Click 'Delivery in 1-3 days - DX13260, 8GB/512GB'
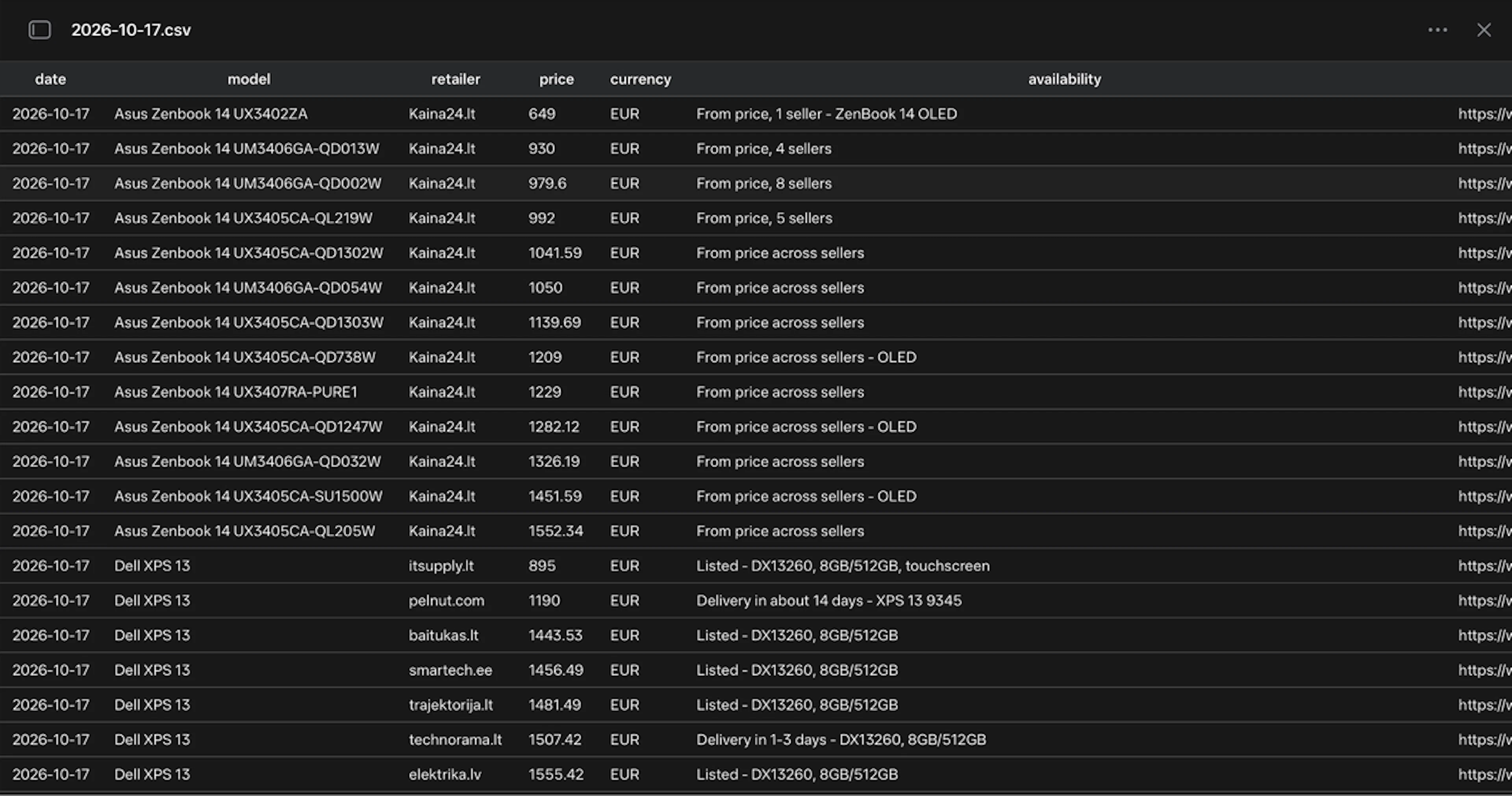 (841, 740)
